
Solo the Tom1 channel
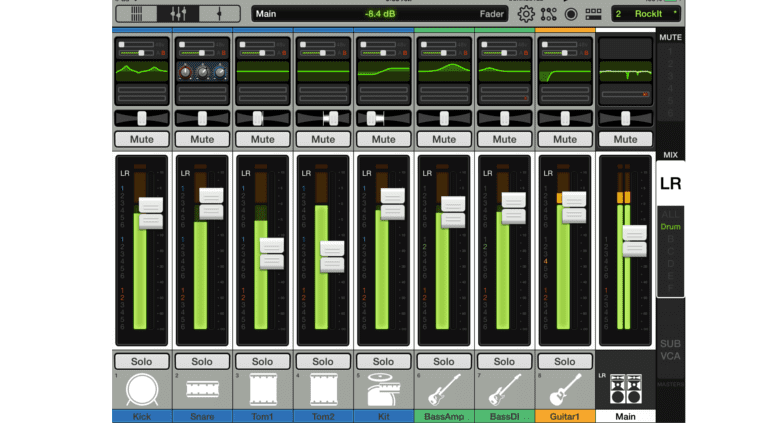click(x=263, y=362)
